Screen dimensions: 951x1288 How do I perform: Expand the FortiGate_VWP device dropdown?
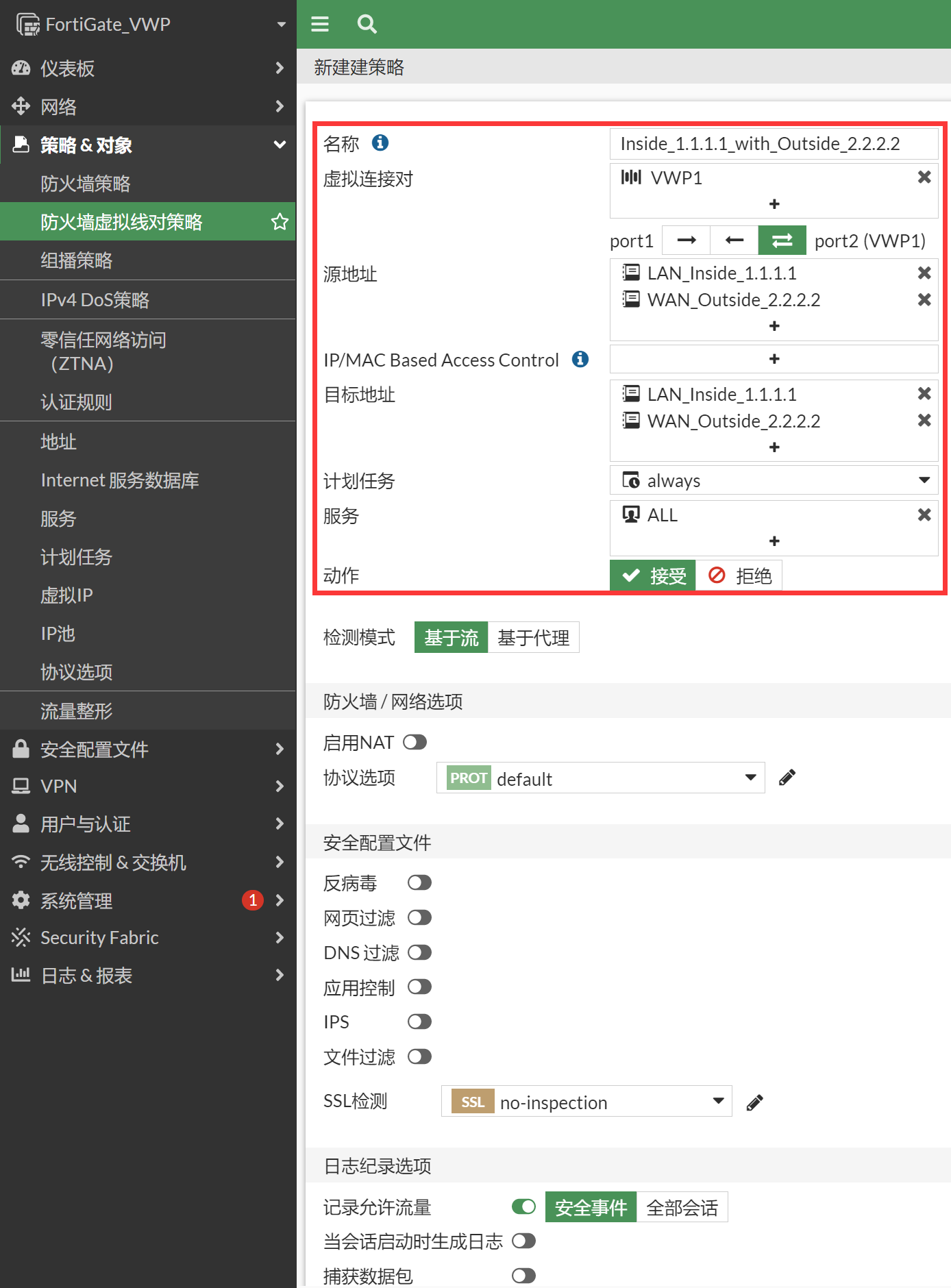click(281, 25)
